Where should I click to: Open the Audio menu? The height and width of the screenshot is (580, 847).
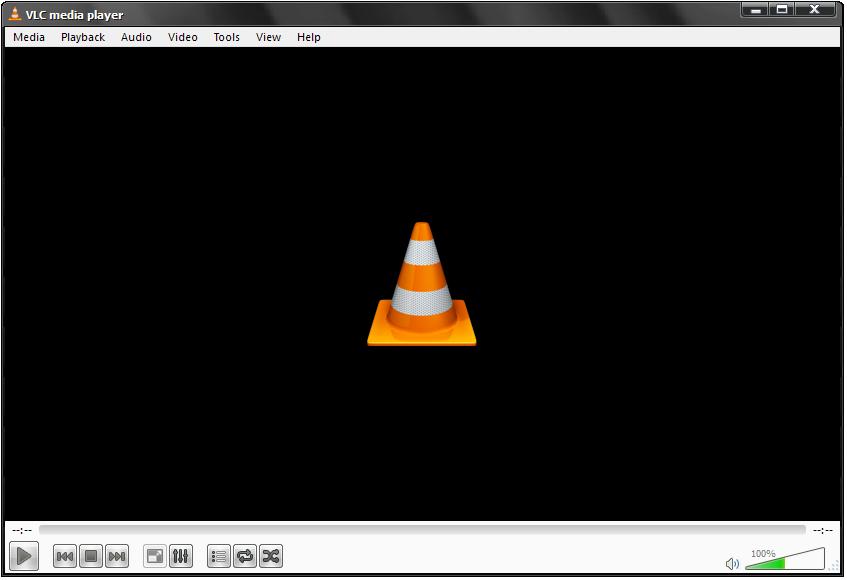pos(136,37)
